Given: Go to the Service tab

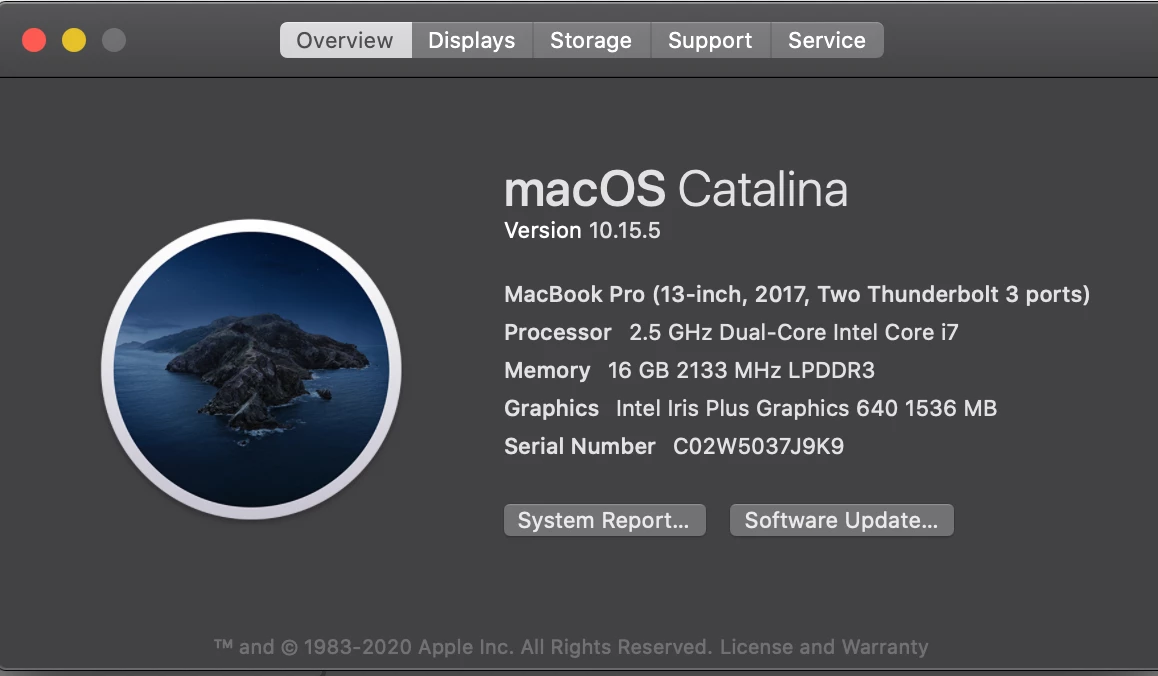Looking at the screenshot, I should (x=827, y=40).
